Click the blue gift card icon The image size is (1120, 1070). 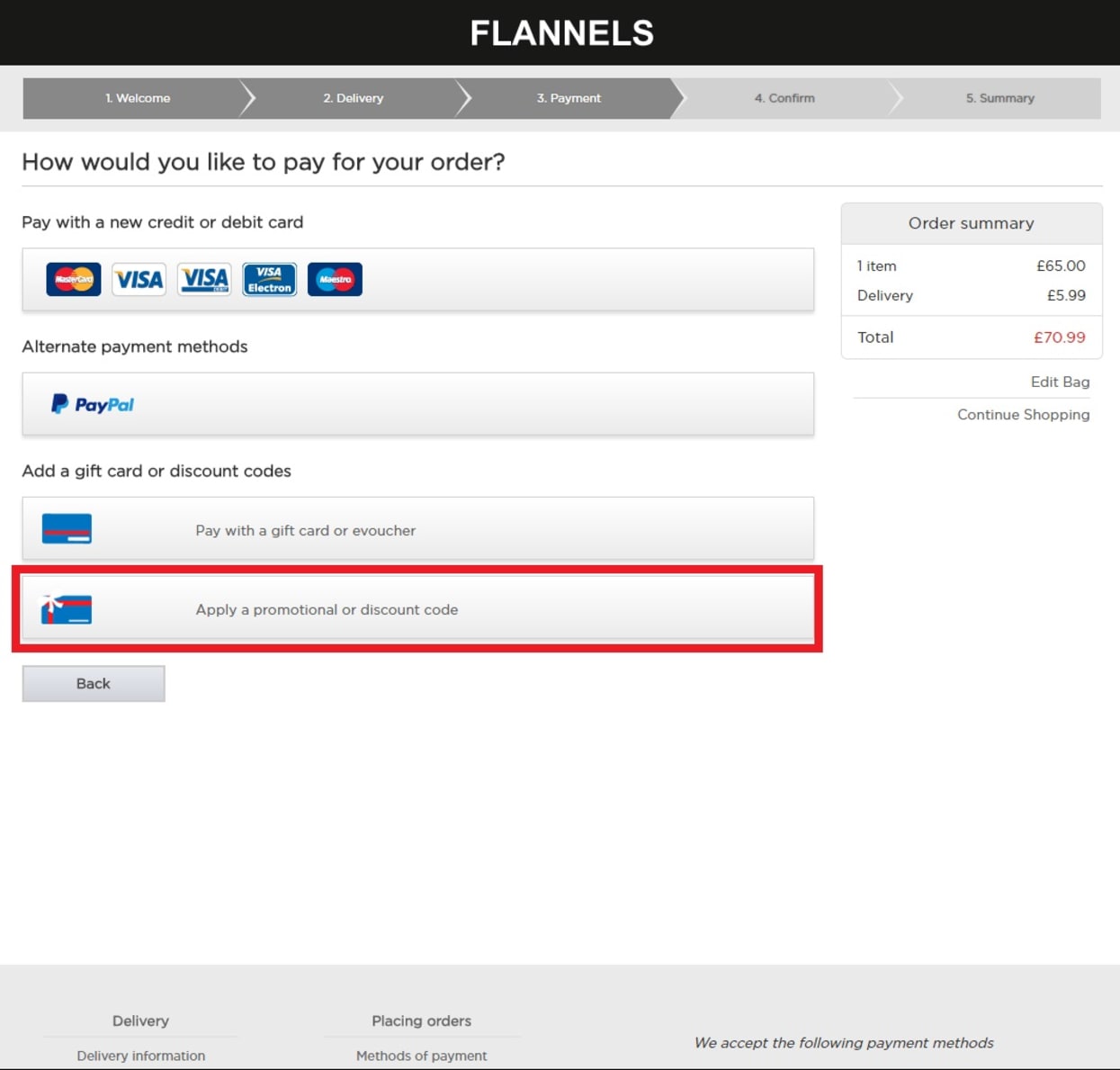click(67, 529)
